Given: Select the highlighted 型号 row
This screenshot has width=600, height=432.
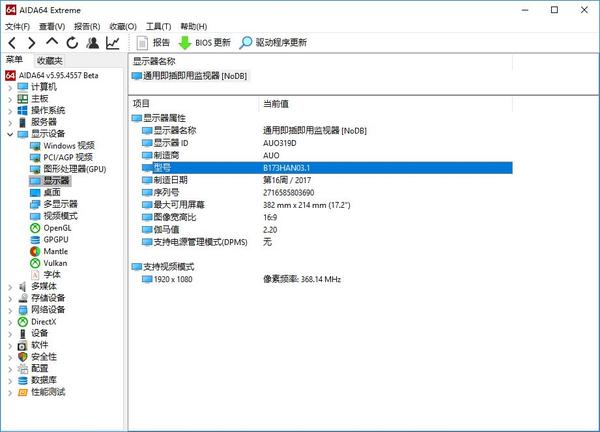Looking at the screenshot, I should coord(327,168).
